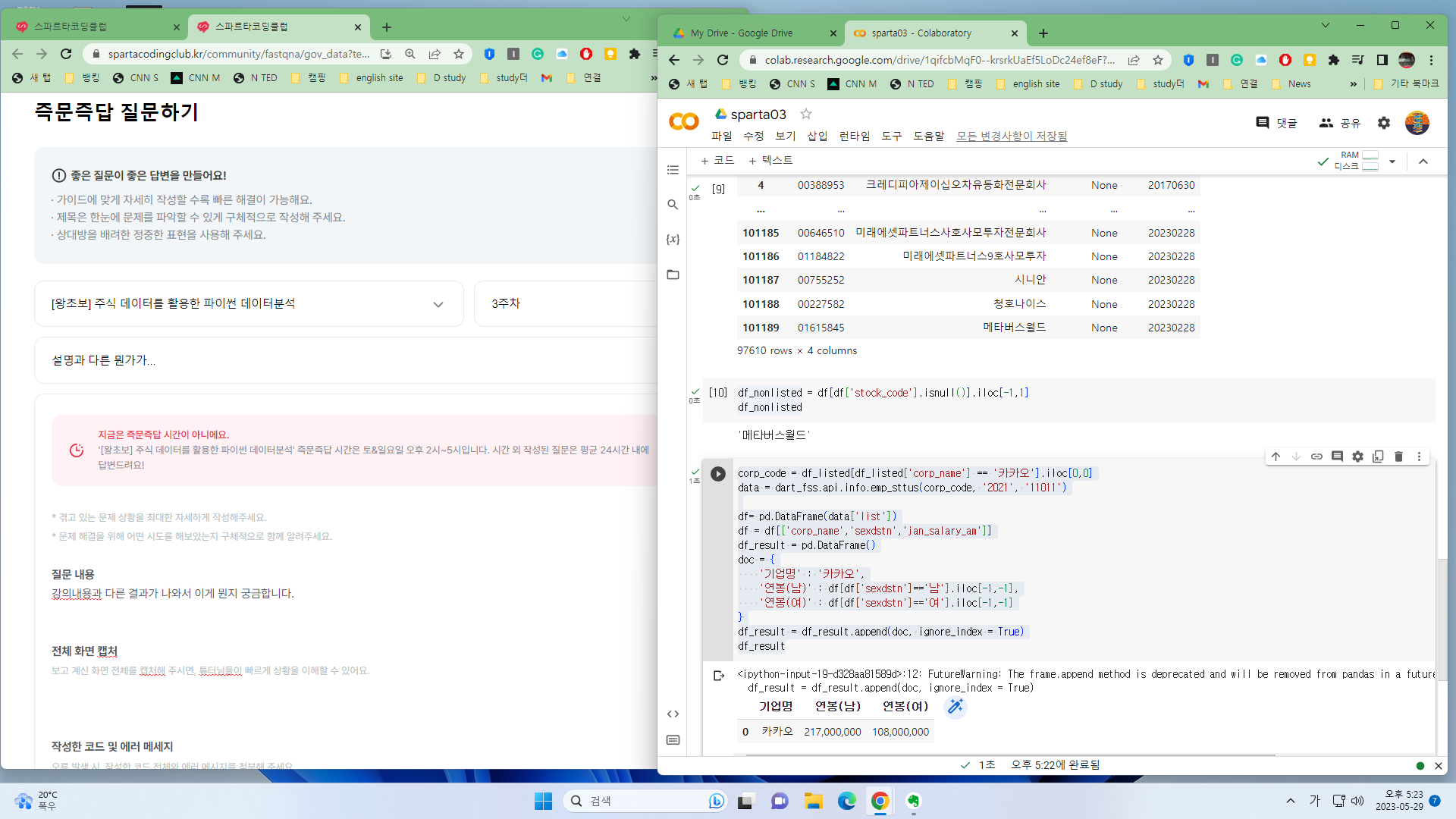Close the sparta03 Colaboratory tab
Image resolution: width=1456 pixels, height=819 pixels.
click(x=1015, y=33)
